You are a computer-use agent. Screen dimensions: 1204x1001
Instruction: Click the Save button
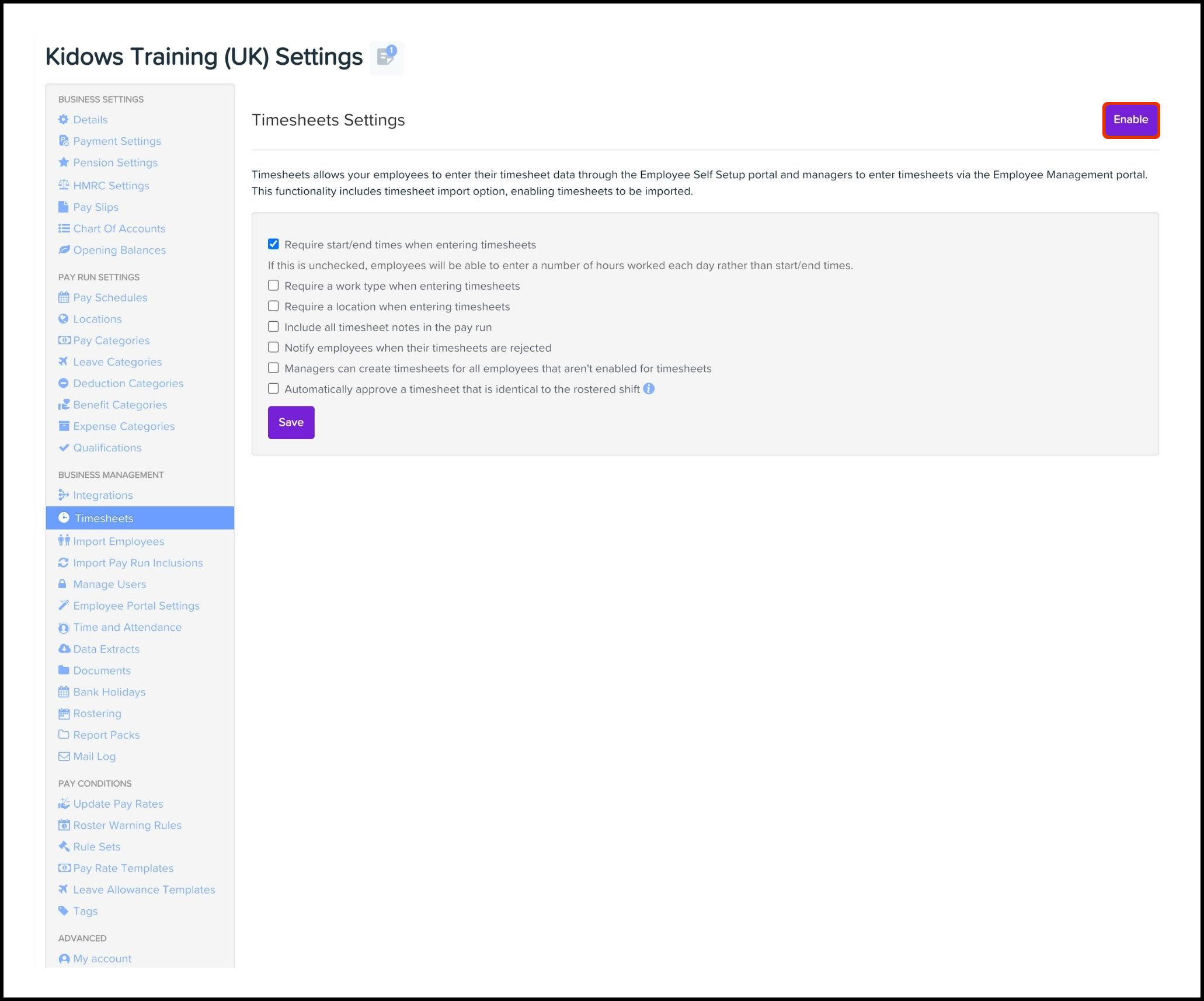291,422
